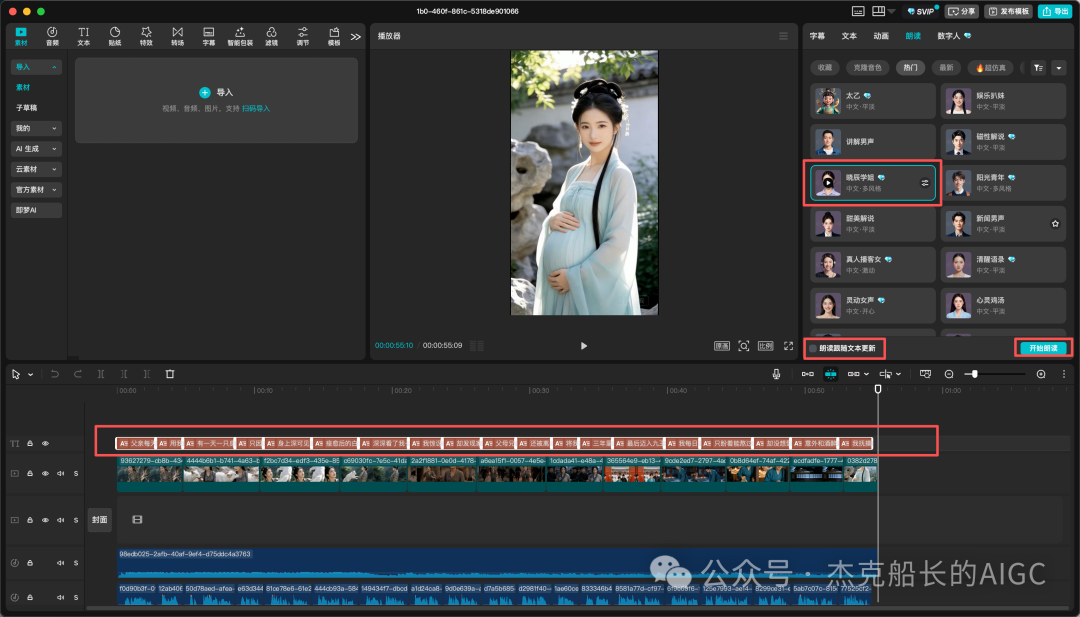Lock the text subtitle track
Screen dimensions: 1080x617
(30, 443)
